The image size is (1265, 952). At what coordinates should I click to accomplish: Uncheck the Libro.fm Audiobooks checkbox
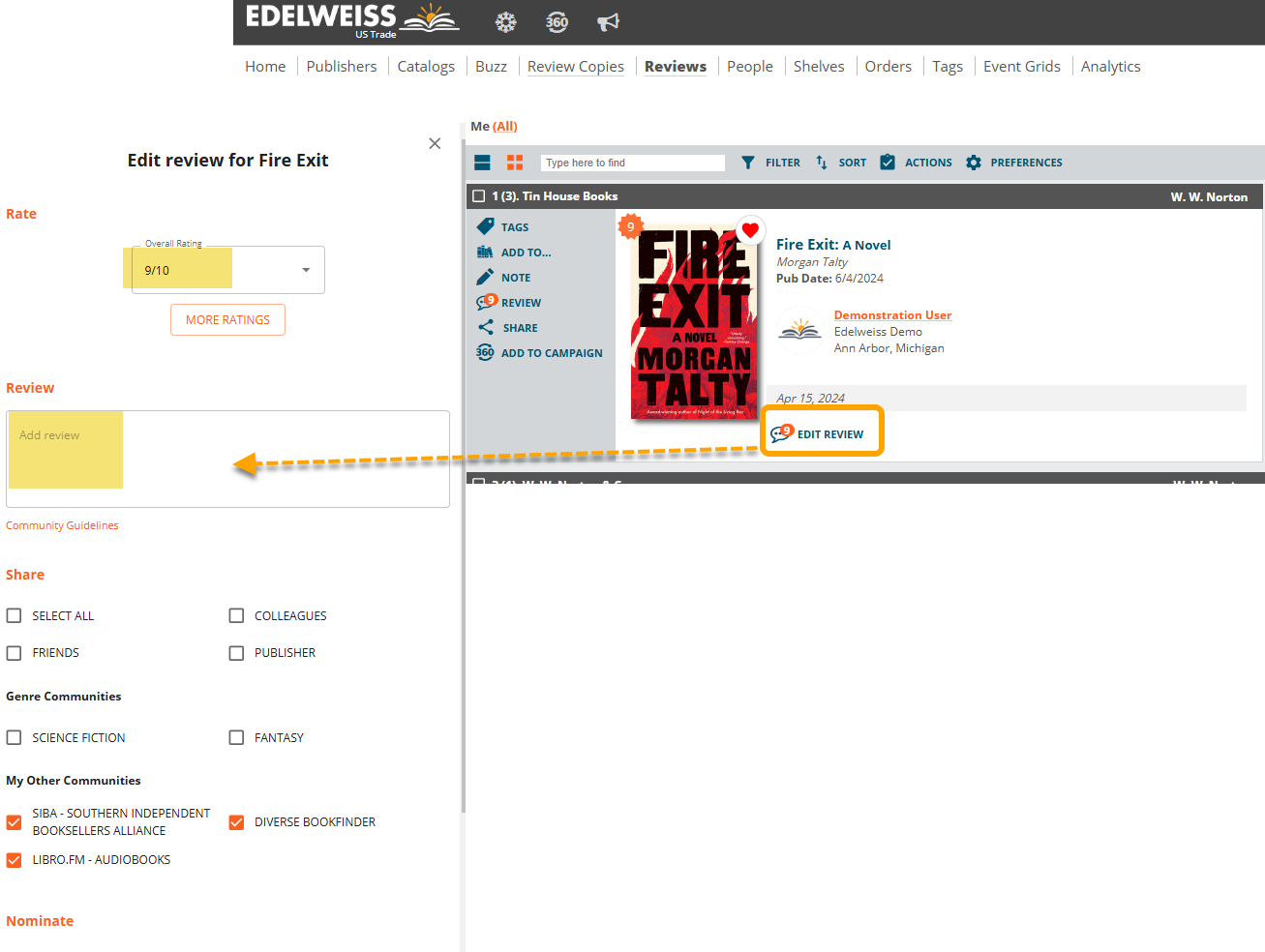pyautogui.click(x=15, y=860)
